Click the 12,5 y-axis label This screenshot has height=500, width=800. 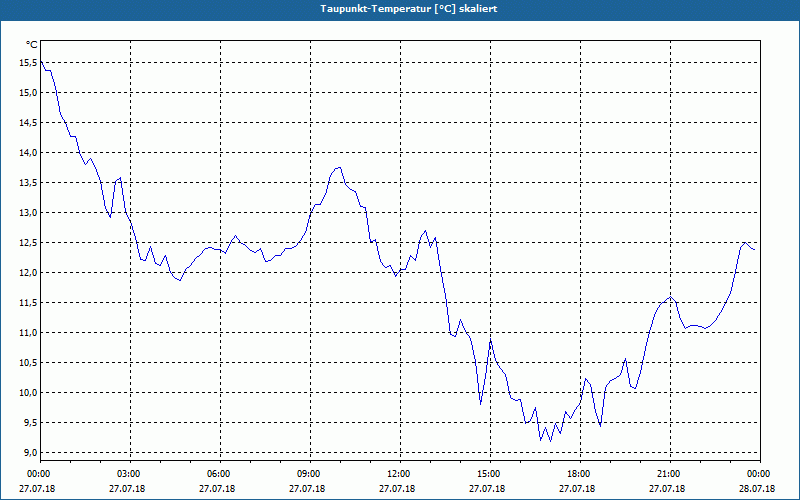29,243
